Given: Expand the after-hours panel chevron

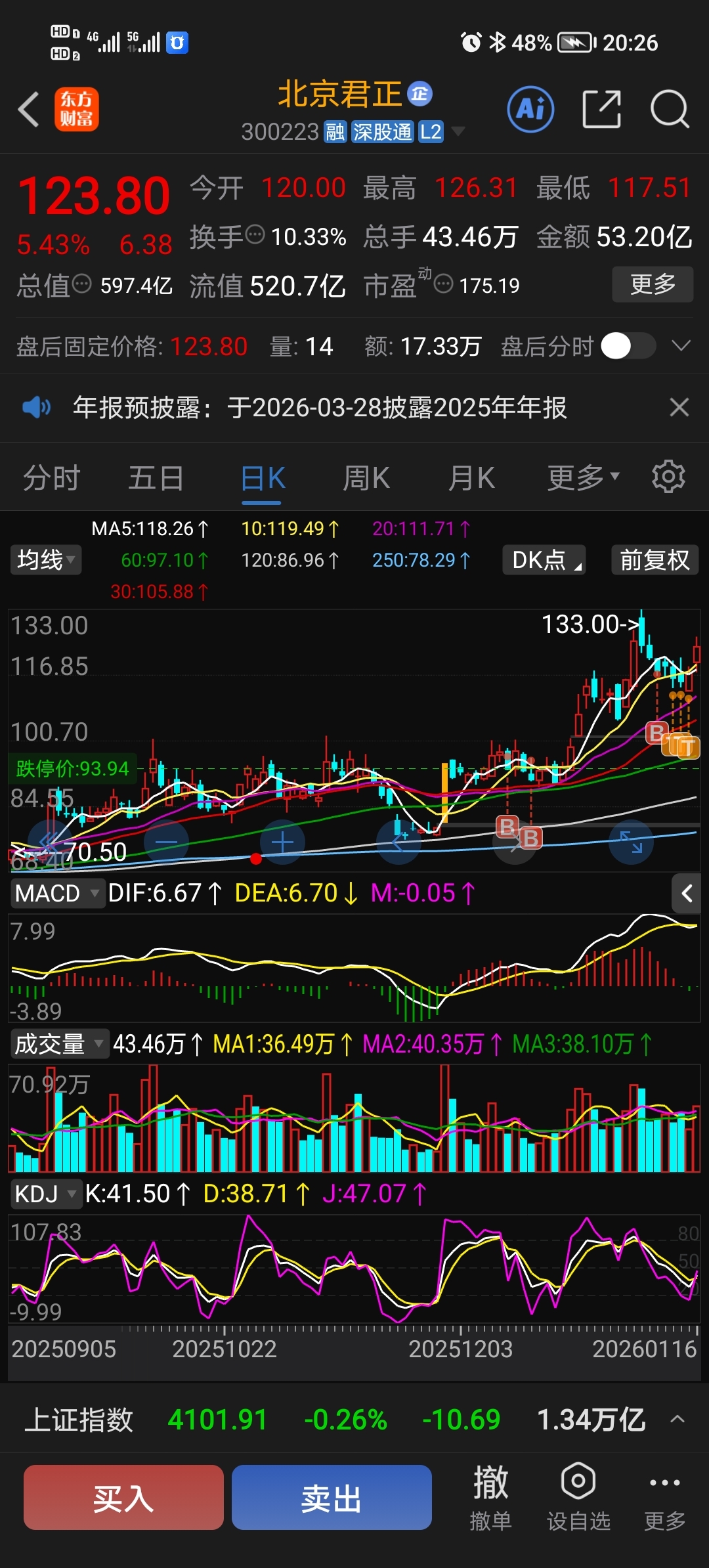Looking at the screenshot, I should [x=681, y=345].
